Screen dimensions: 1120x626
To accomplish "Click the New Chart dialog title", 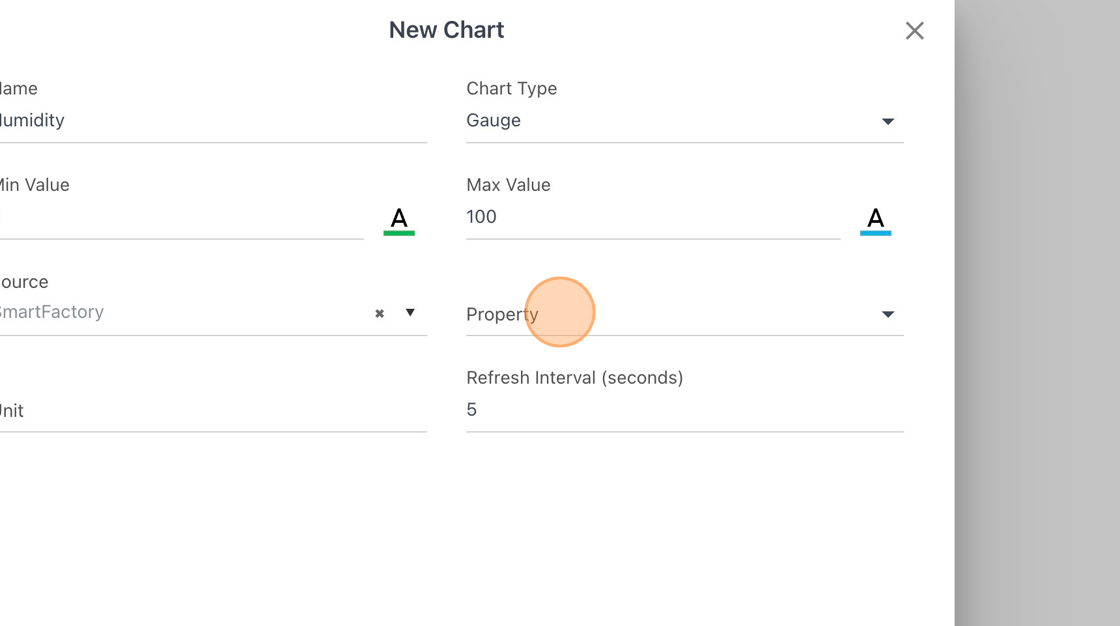I will [x=446, y=30].
